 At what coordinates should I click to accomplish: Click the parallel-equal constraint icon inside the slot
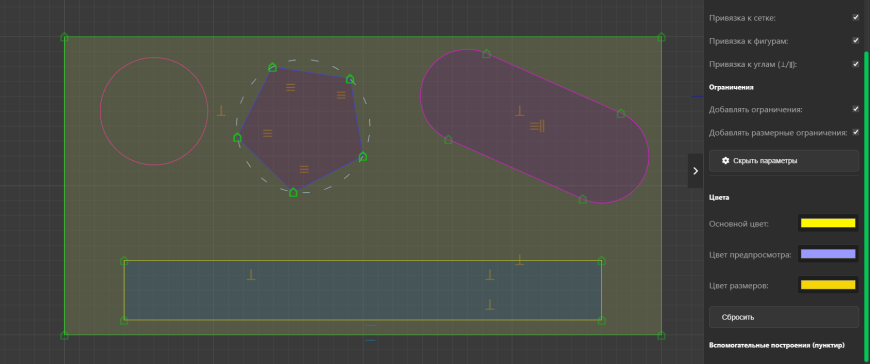537,126
